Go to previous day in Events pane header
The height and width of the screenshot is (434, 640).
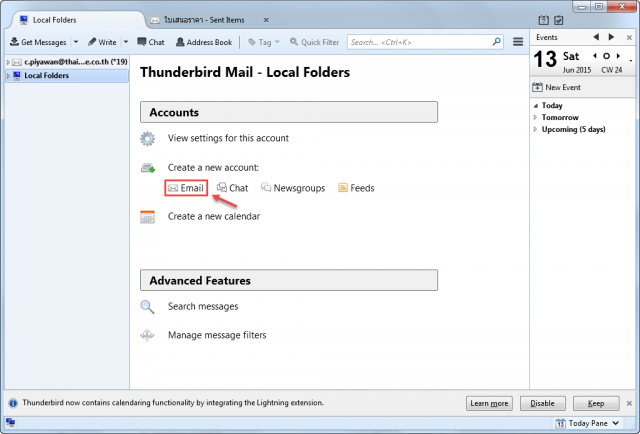(596, 37)
